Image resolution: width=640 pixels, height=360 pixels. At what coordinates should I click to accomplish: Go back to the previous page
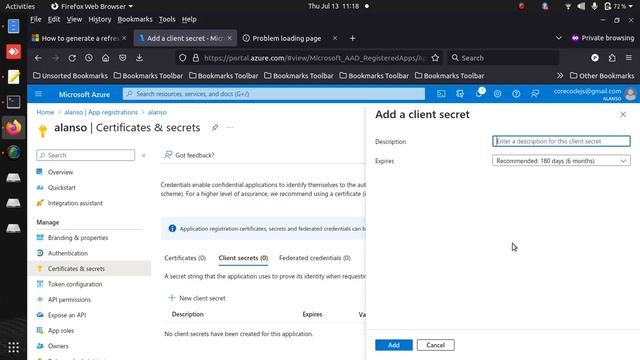pyautogui.click(x=38, y=58)
